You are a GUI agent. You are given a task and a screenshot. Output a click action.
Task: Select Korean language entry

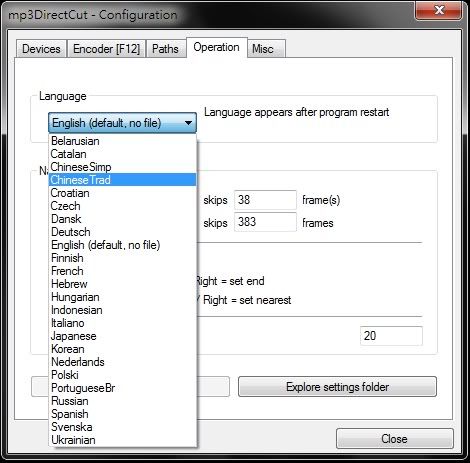pos(122,349)
